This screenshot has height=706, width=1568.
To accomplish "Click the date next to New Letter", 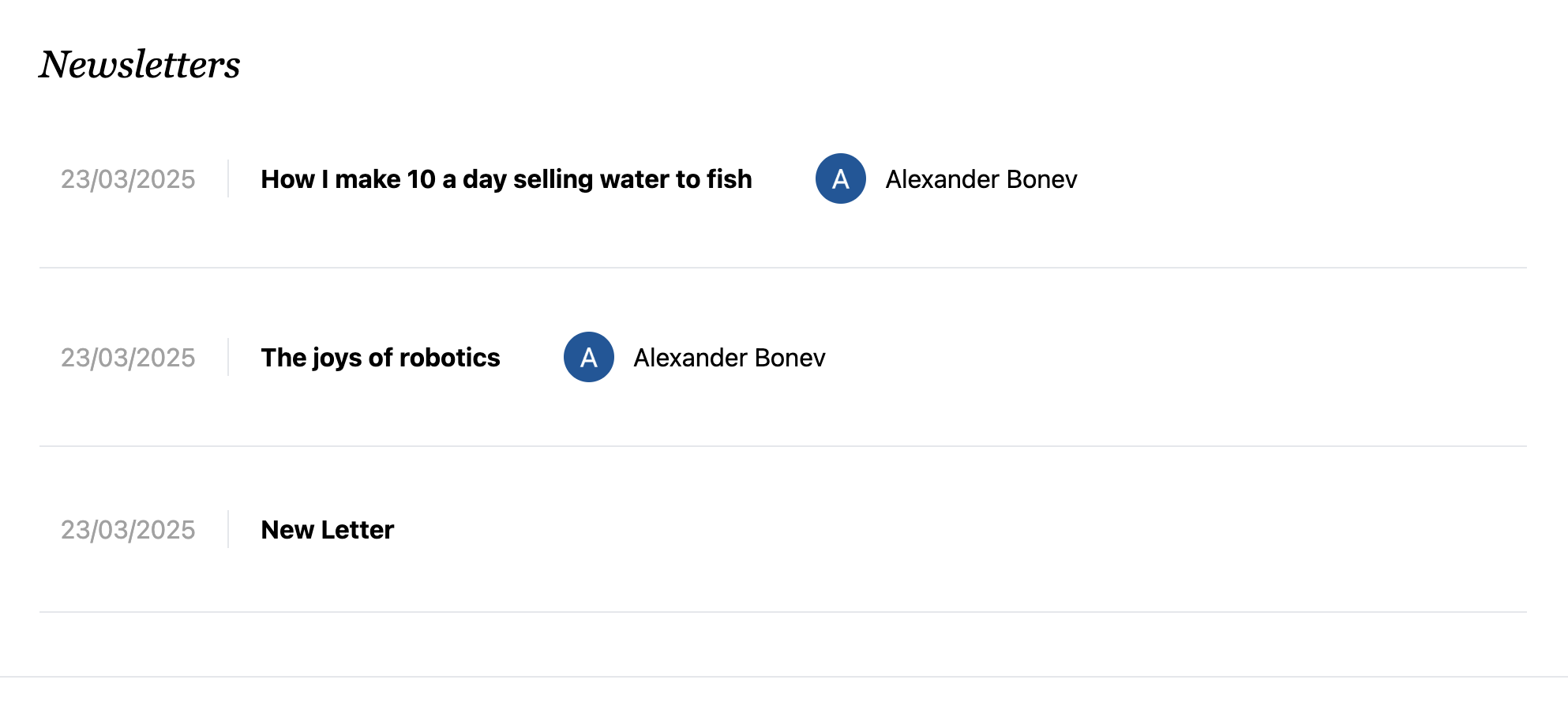I will 128,530.
